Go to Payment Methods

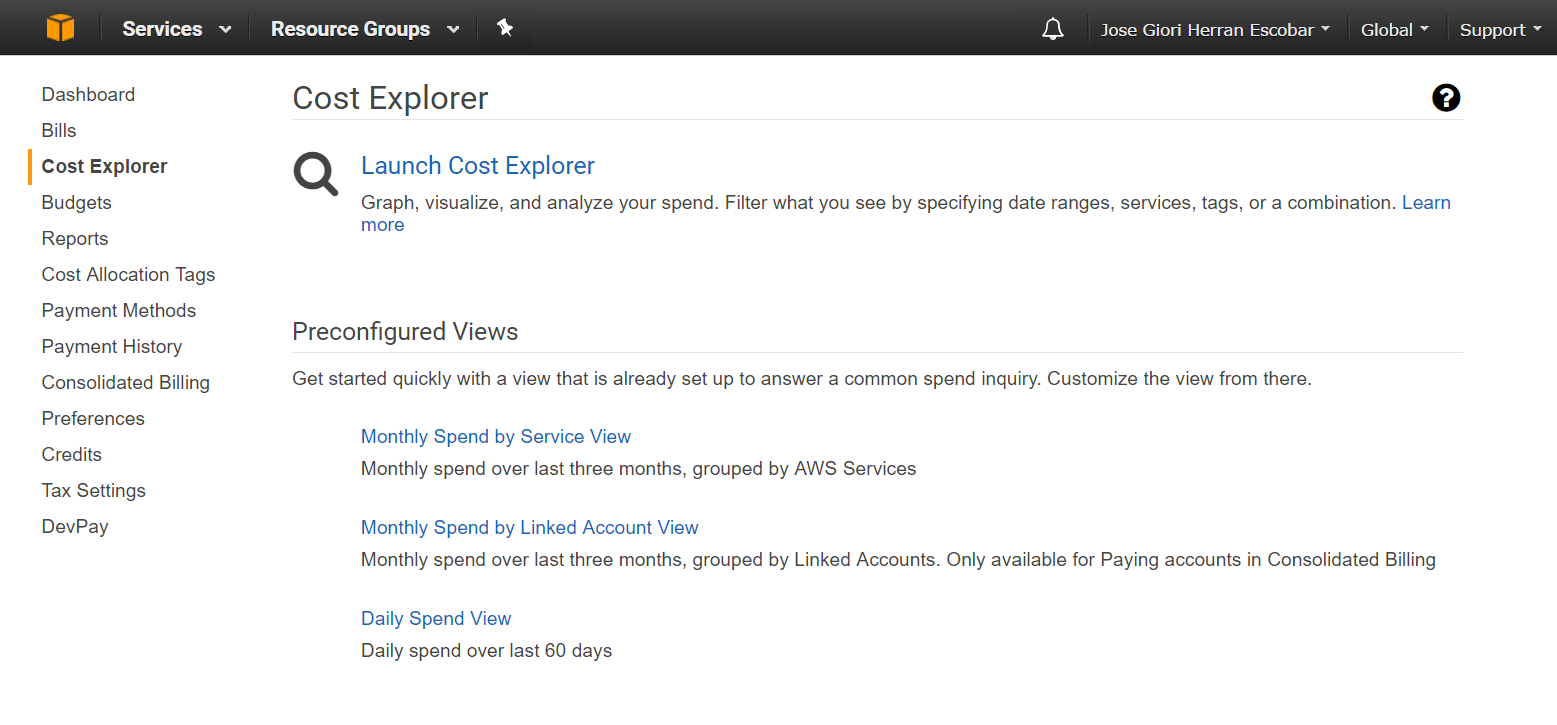coord(119,311)
